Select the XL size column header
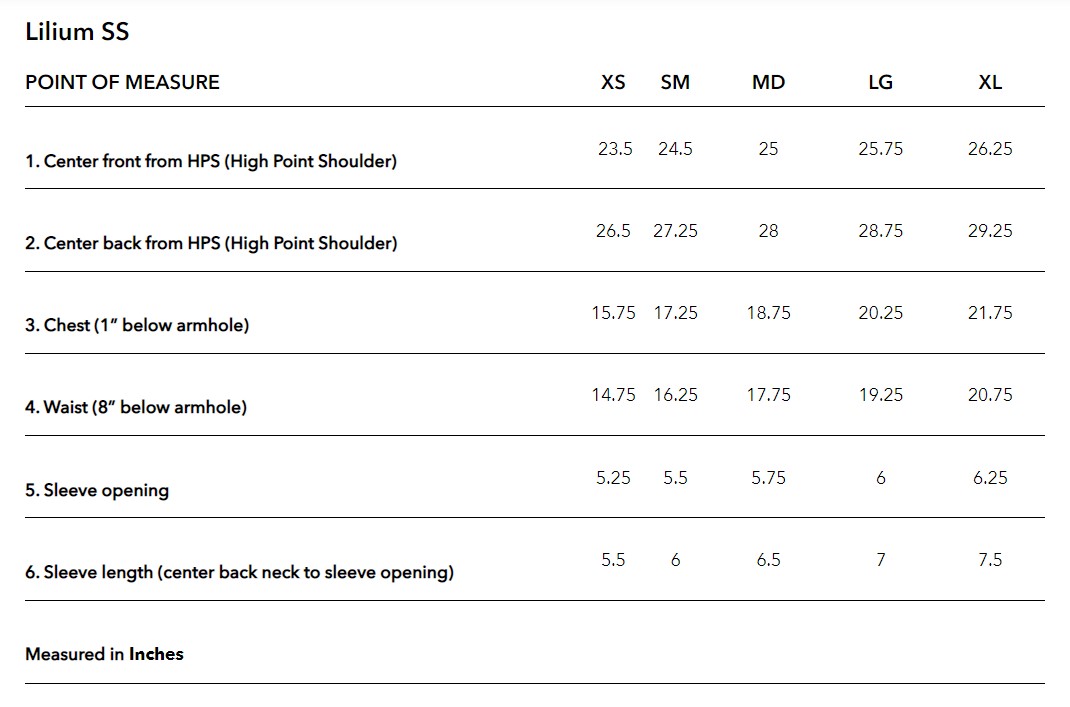This screenshot has height=707, width=1070. click(989, 83)
